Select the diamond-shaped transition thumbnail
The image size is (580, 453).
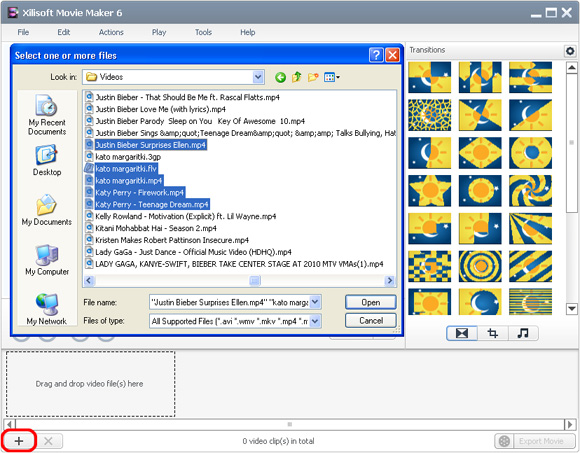[x=480, y=153]
